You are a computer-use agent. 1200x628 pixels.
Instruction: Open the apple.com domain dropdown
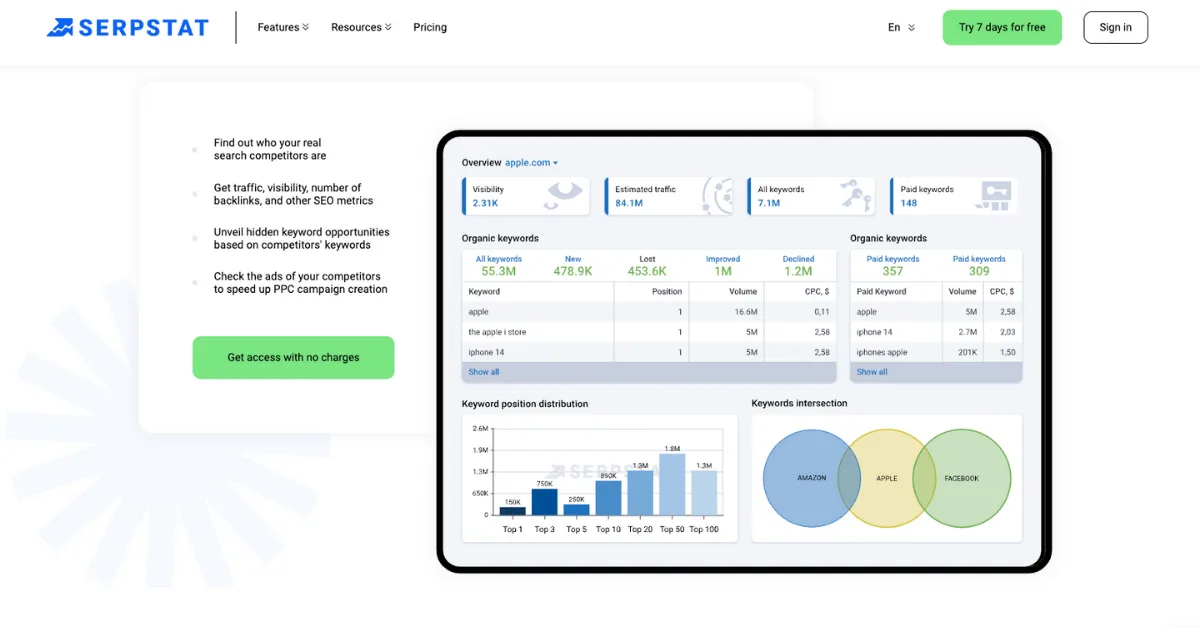pos(530,162)
